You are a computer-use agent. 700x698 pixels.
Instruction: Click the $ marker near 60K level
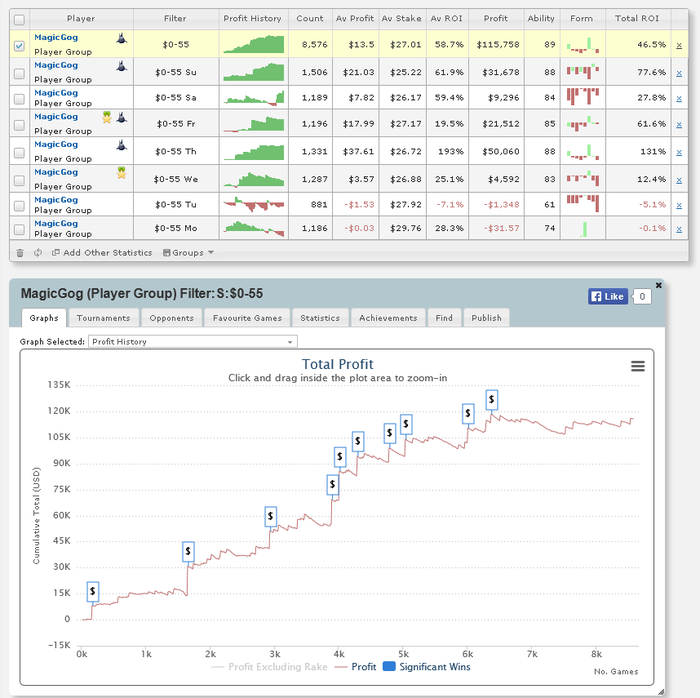(x=270, y=516)
